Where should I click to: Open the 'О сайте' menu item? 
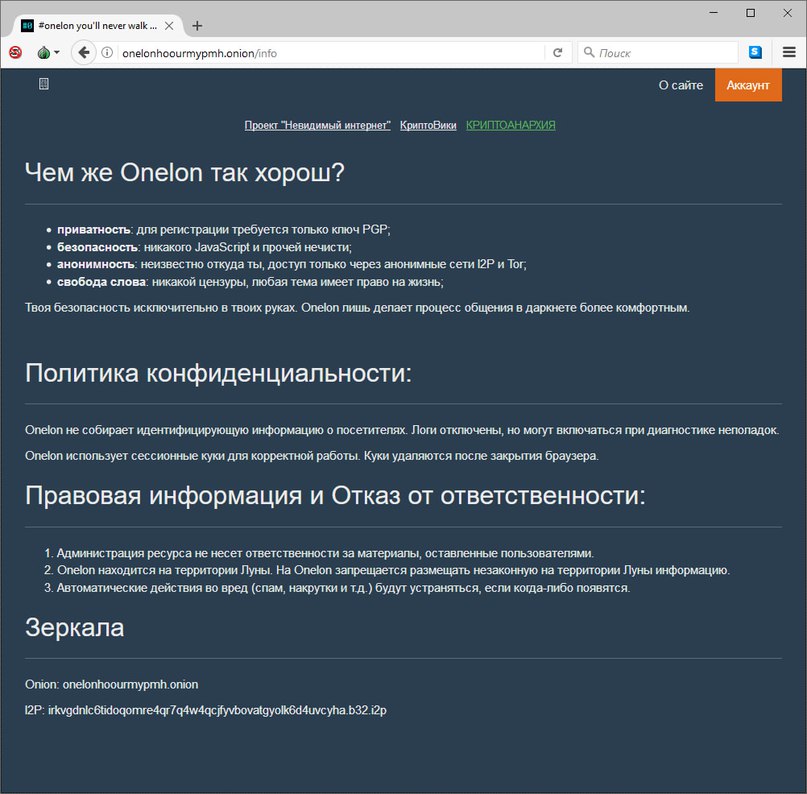(x=680, y=85)
